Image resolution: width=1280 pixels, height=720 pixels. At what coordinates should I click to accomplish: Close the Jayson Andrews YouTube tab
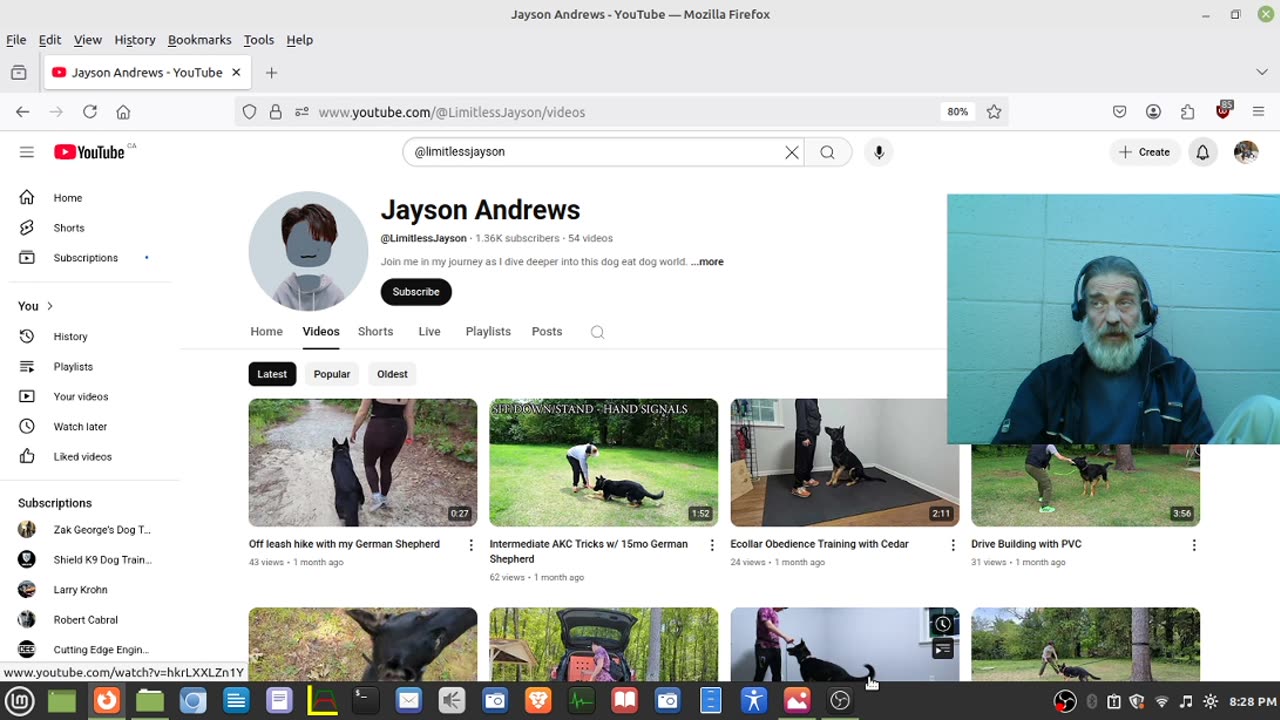[236, 73]
